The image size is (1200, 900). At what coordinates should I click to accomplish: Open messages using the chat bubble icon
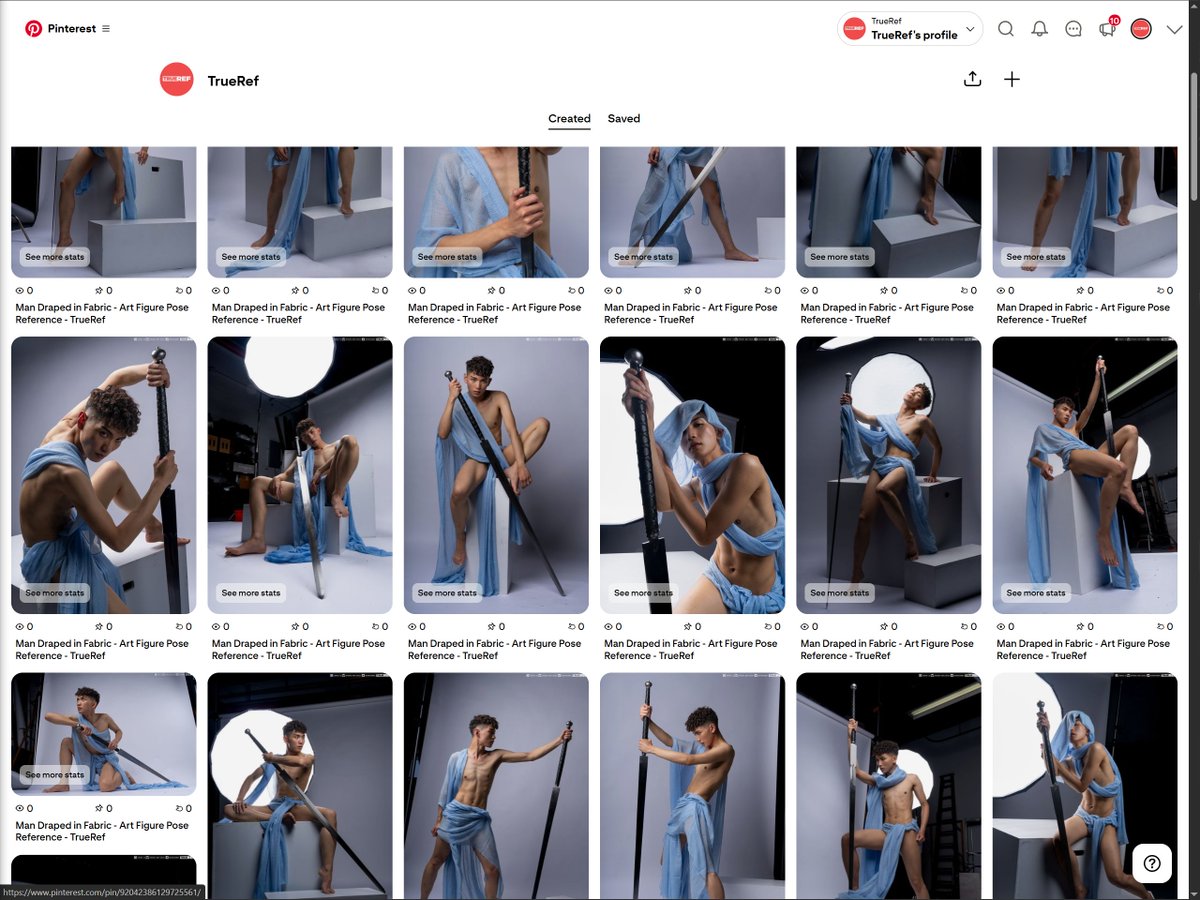1073,29
